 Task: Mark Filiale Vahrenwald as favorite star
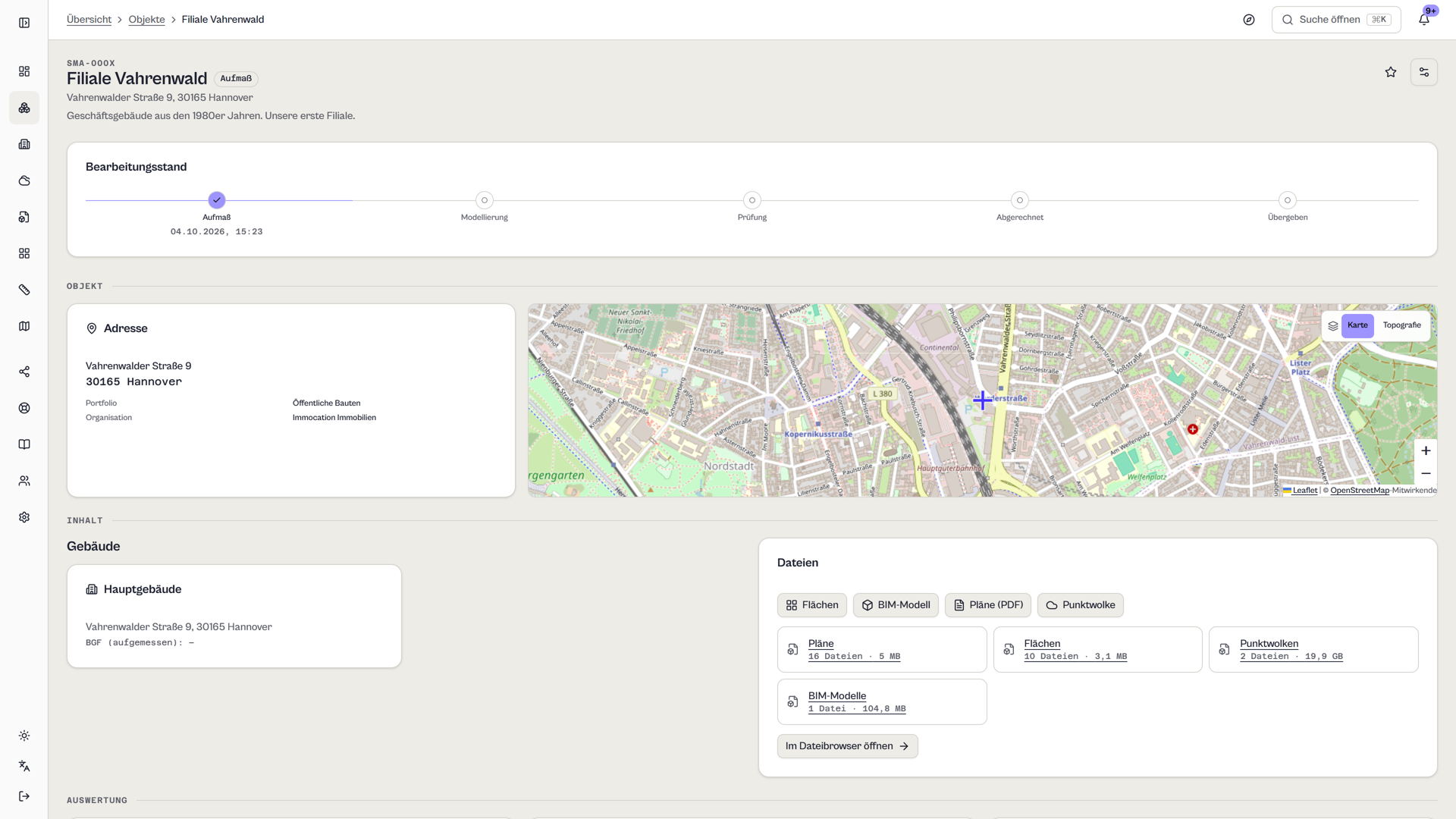pos(1391,72)
